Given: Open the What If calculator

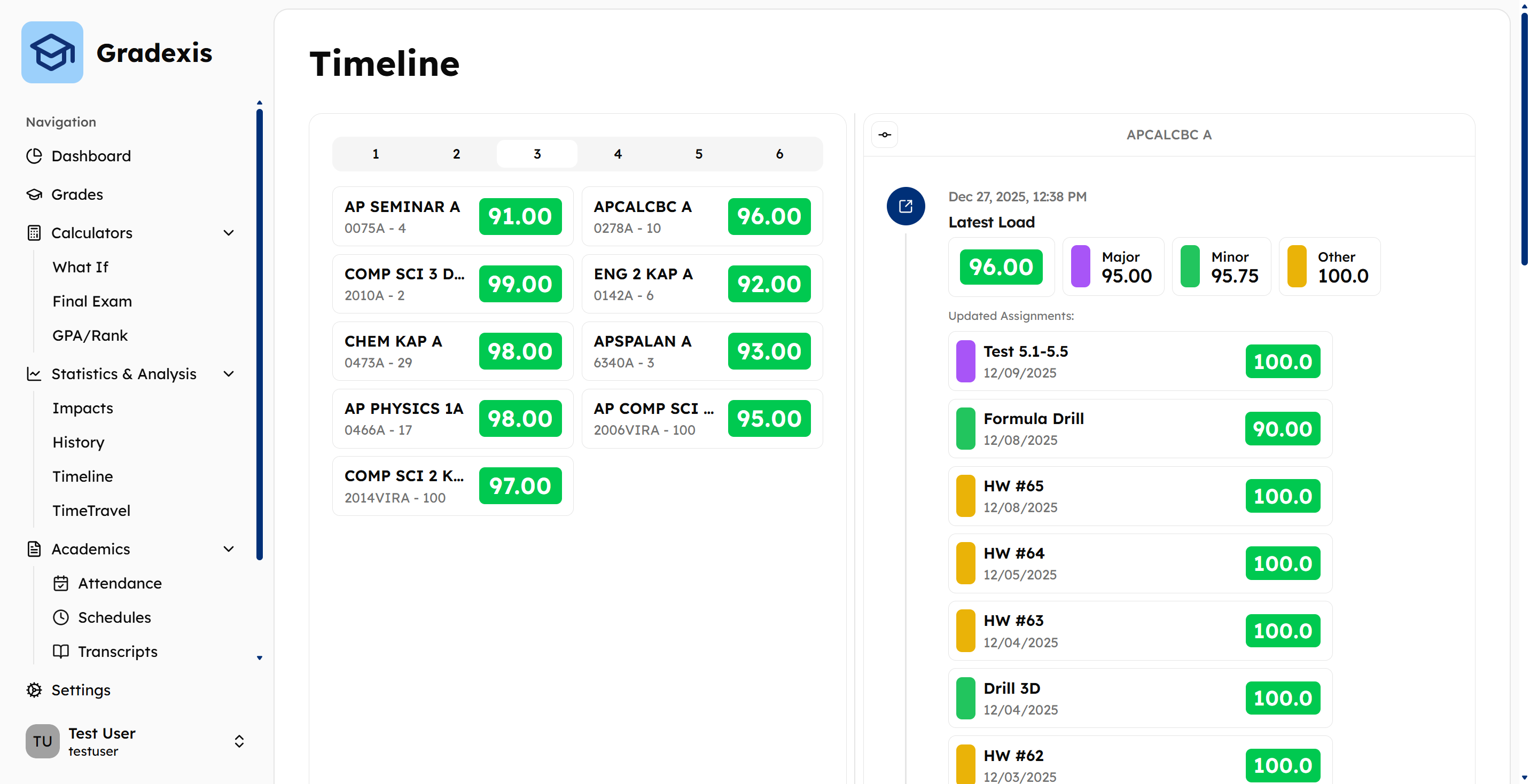Looking at the screenshot, I should pos(80,267).
